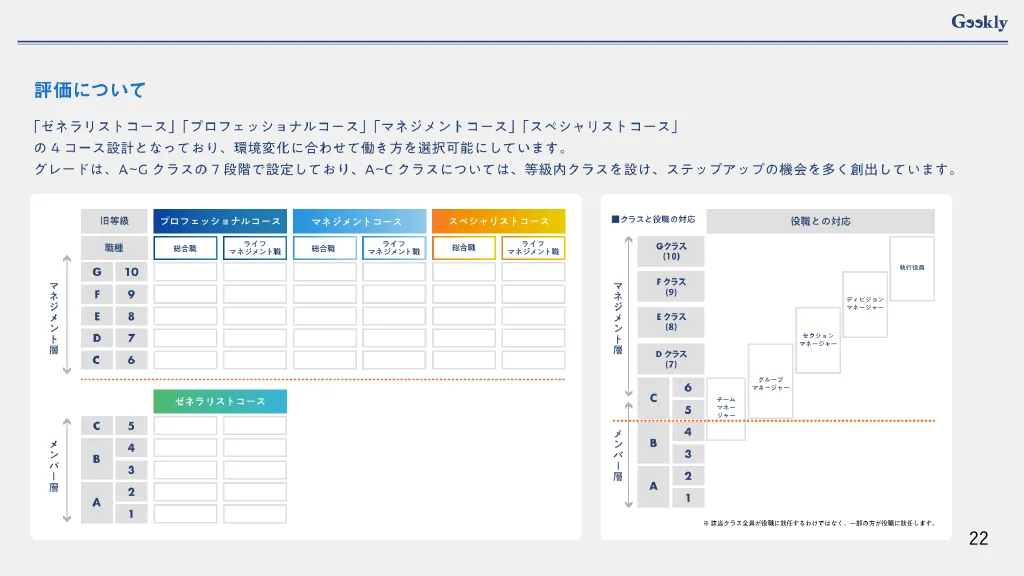Select the blue マネジメントコース header
Viewport: 1024px width, 576px height.
(x=359, y=221)
